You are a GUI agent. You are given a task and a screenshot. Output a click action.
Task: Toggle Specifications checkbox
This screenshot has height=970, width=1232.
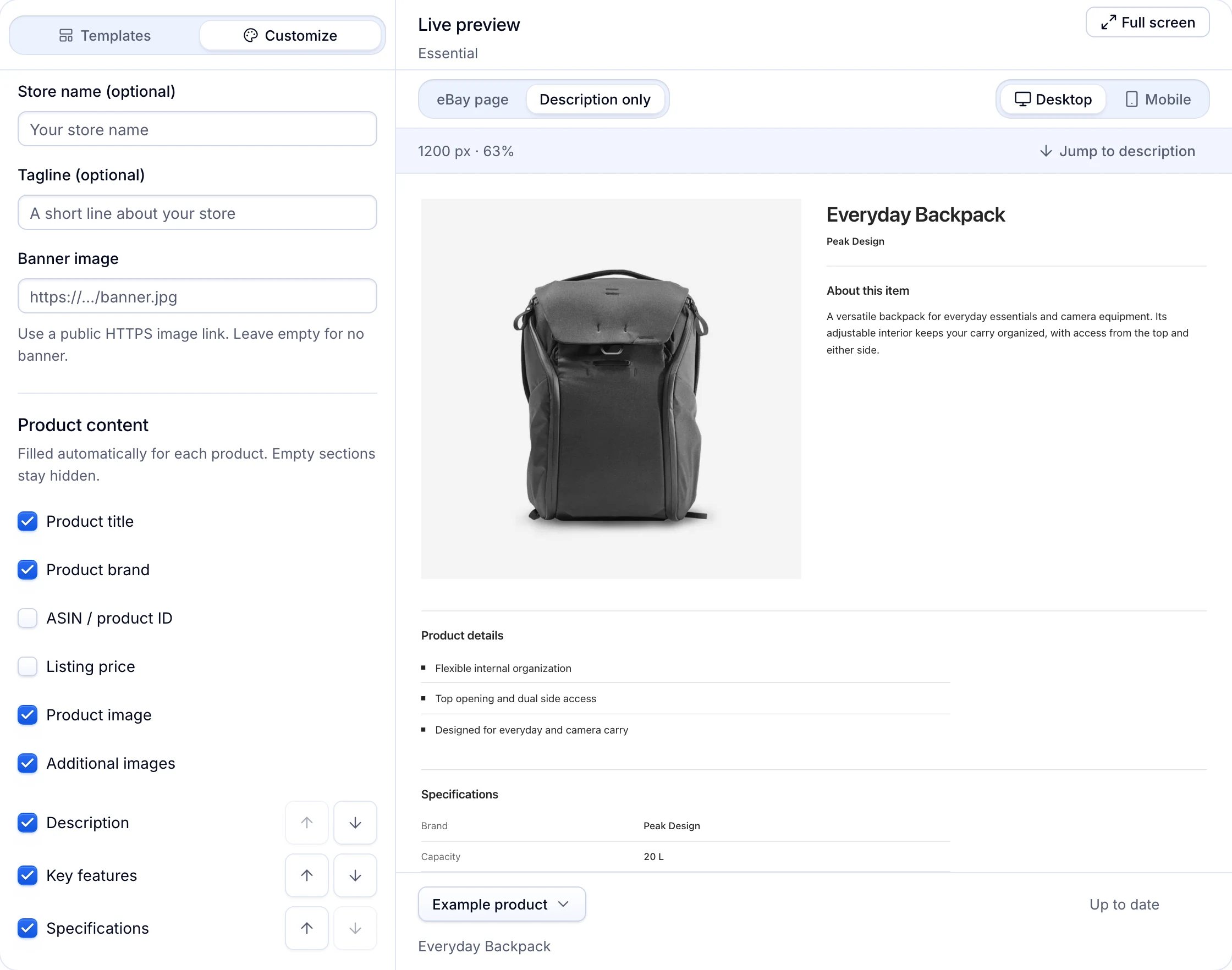tap(28, 928)
